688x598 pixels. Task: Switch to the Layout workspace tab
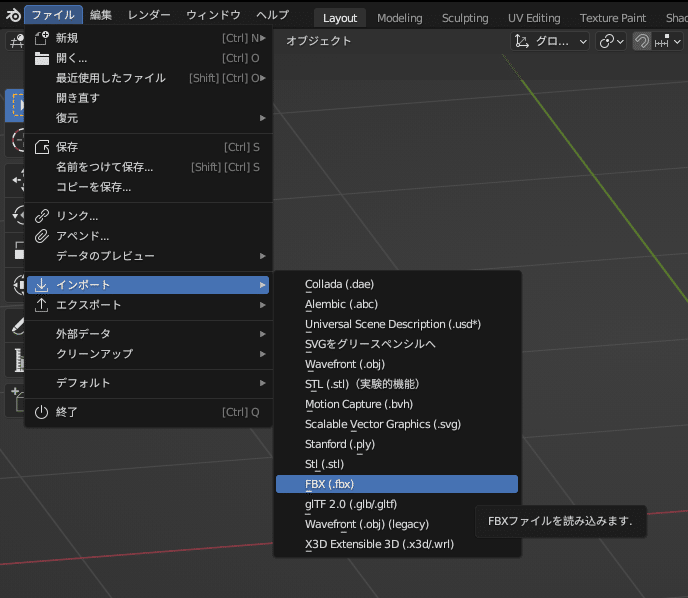340,18
